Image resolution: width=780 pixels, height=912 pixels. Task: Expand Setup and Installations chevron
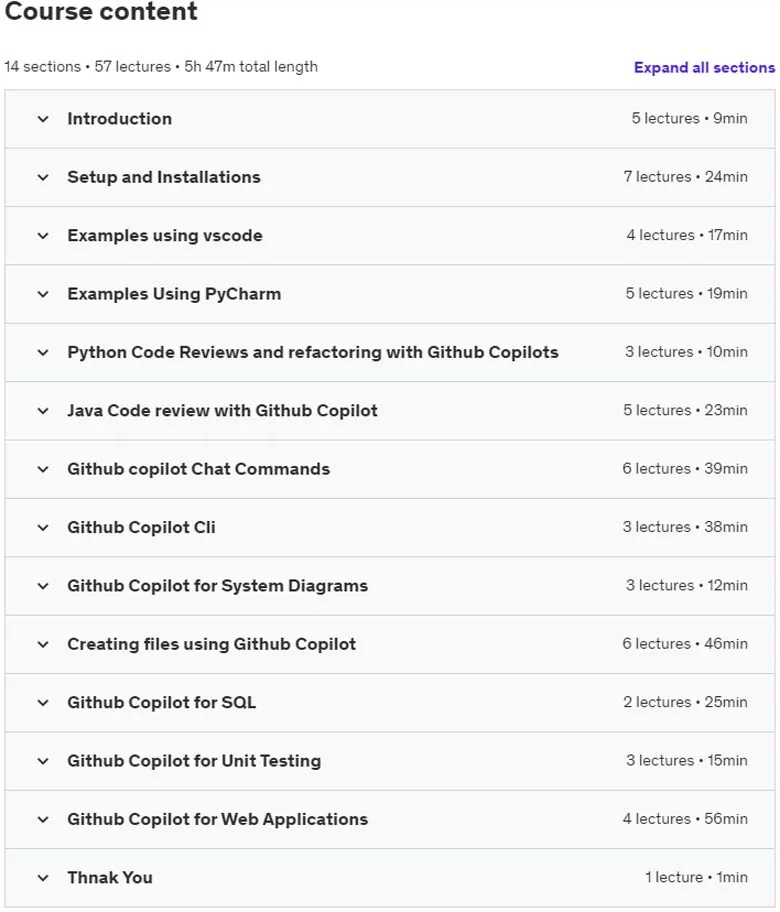coord(43,177)
